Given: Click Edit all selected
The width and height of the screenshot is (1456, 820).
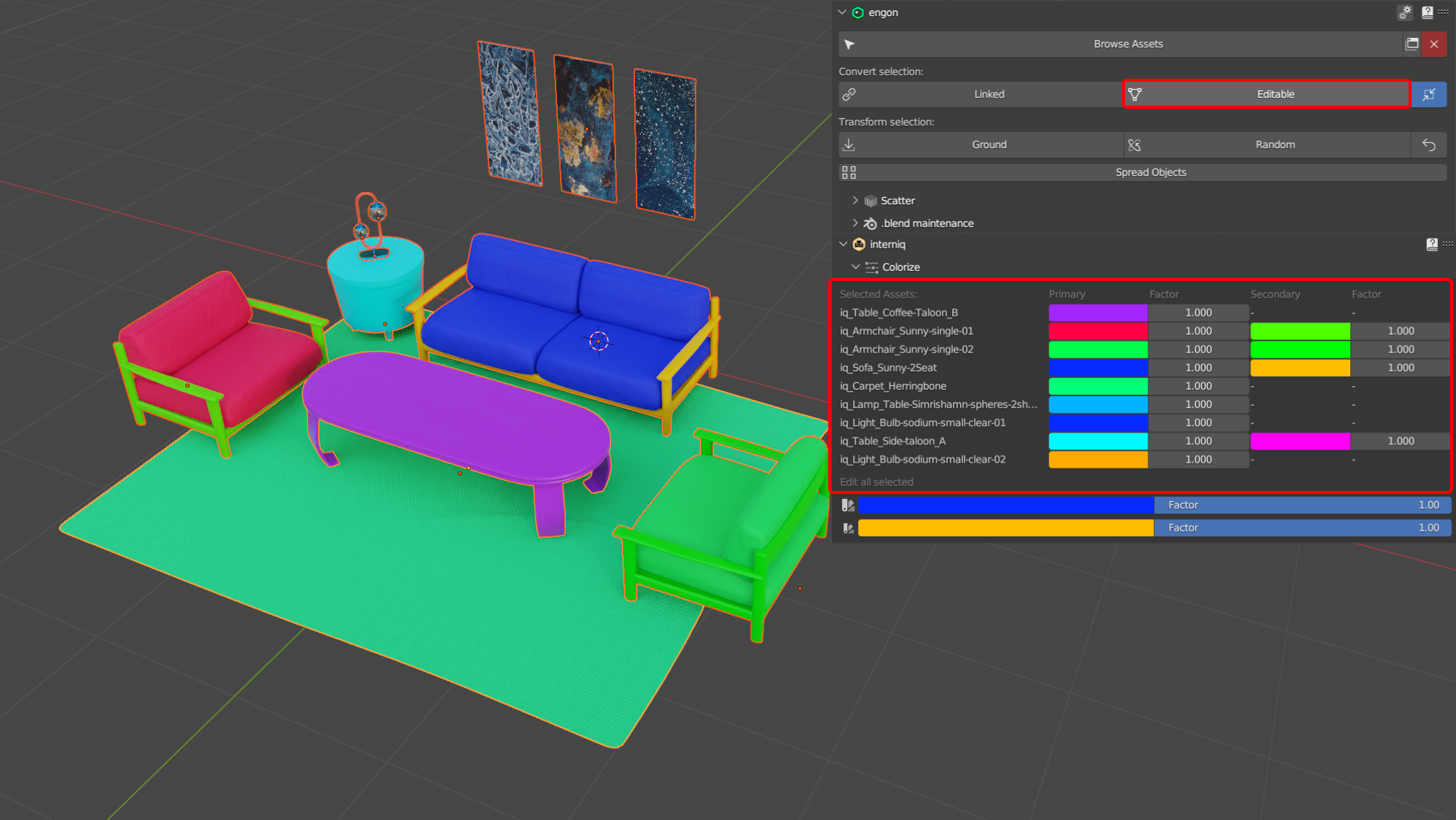Looking at the screenshot, I should (x=876, y=481).
